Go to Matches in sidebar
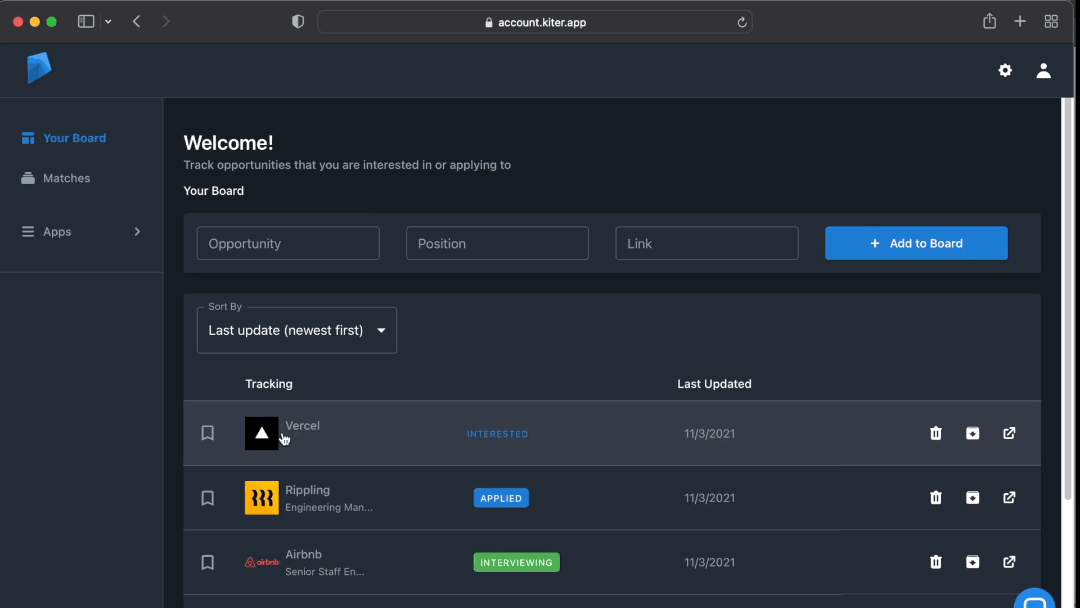Screen dimensions: 1080x608 tap(66, 178)
